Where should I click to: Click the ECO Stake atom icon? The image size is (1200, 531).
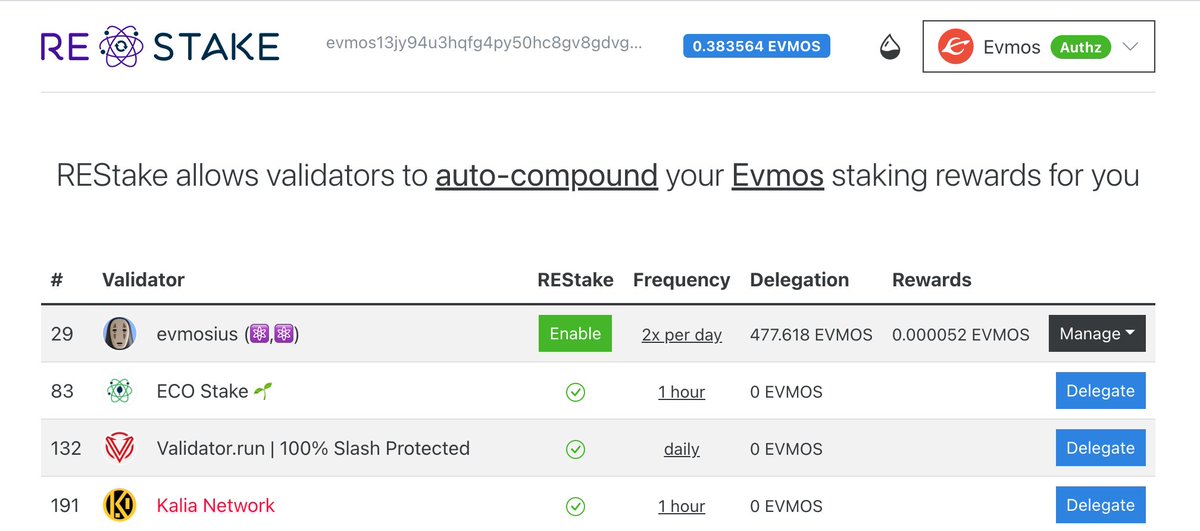(x=120, y=391)
